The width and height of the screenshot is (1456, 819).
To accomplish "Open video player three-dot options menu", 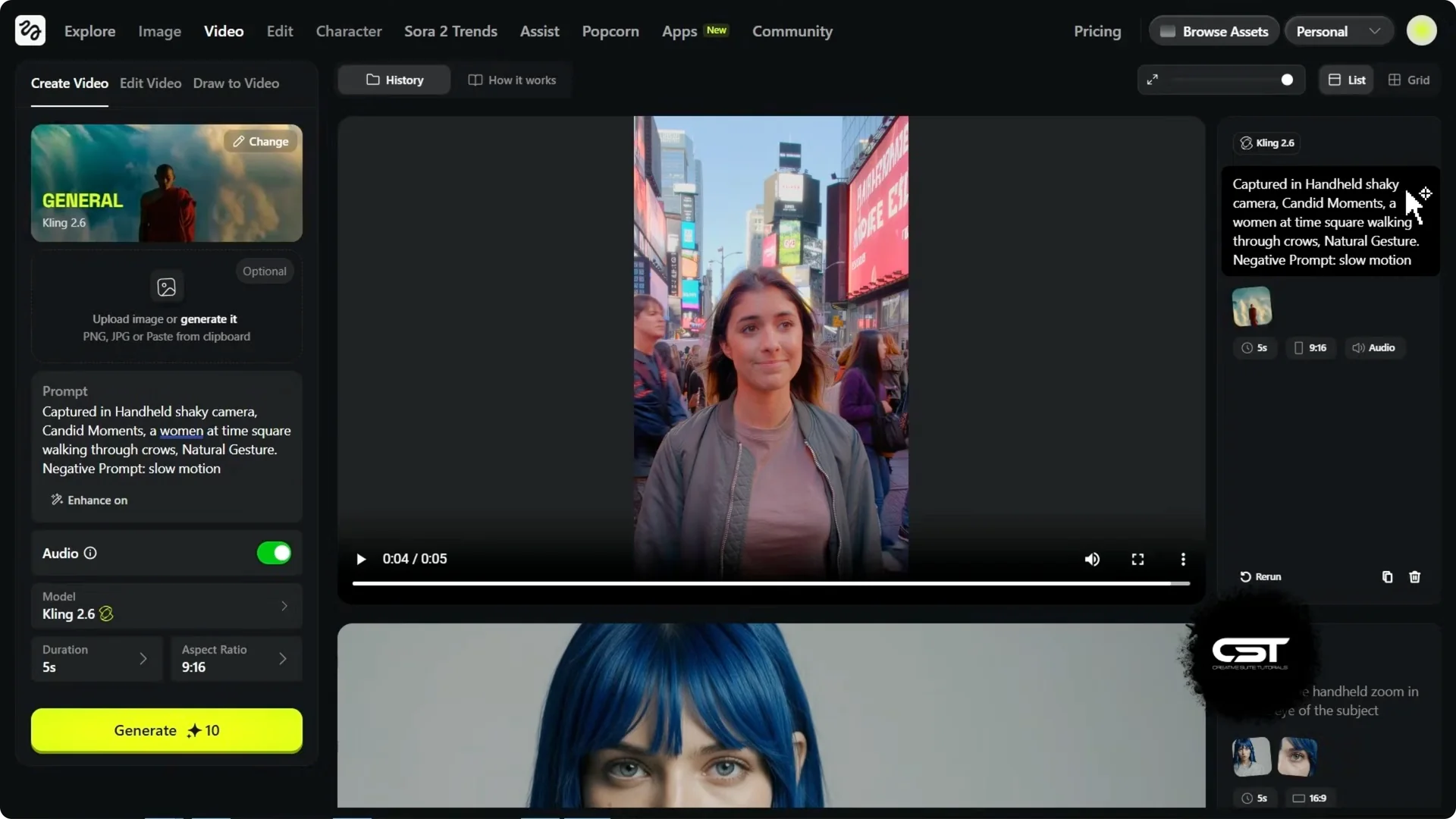I will [1183, 559].
